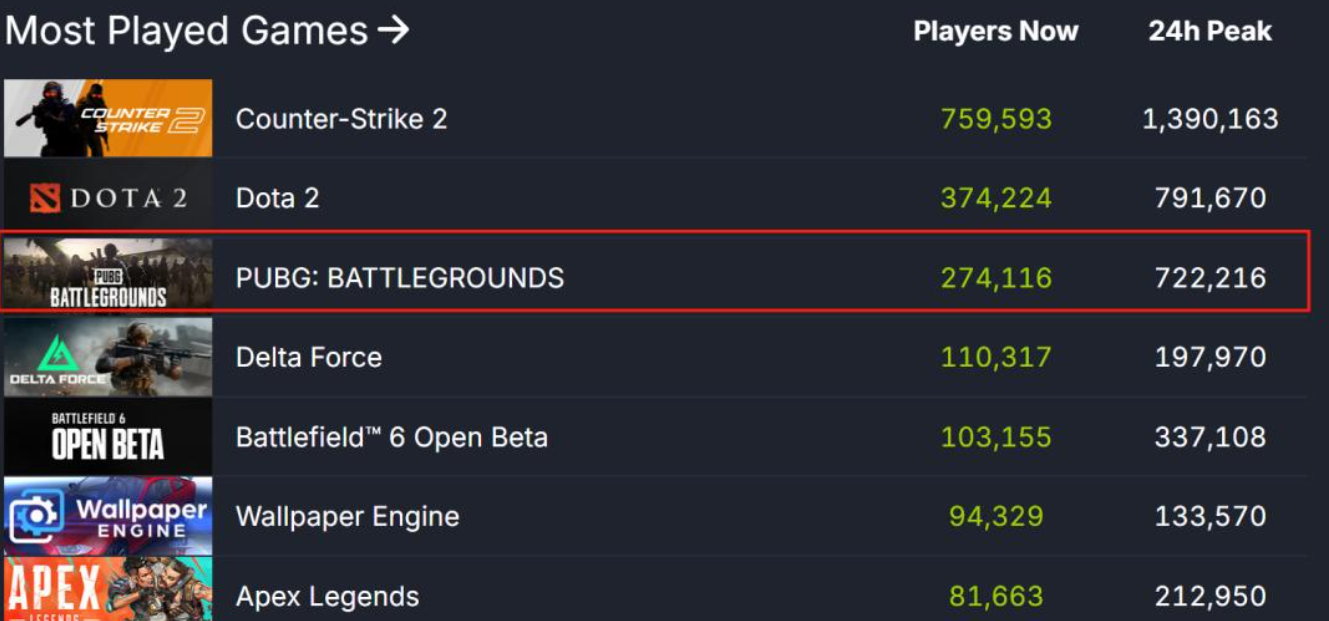
Task: Open the Counter-Strike 2 game thumbnail
Action: [108, 118]
